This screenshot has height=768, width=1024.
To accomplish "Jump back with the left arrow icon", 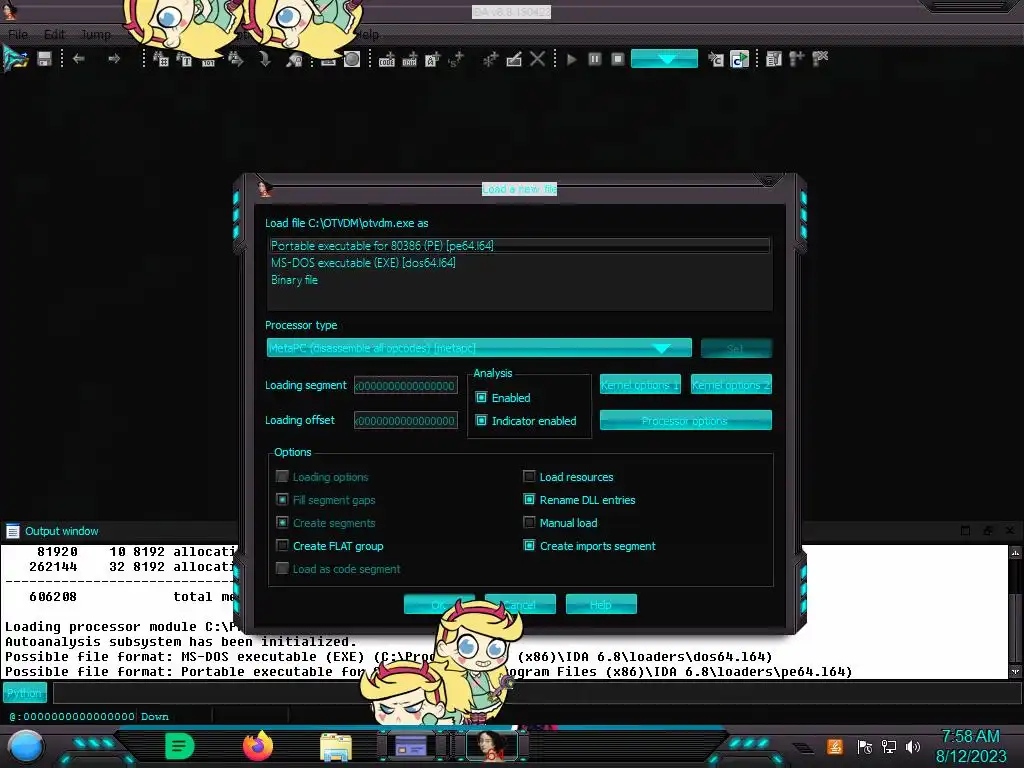I will (x=79, y=59).
